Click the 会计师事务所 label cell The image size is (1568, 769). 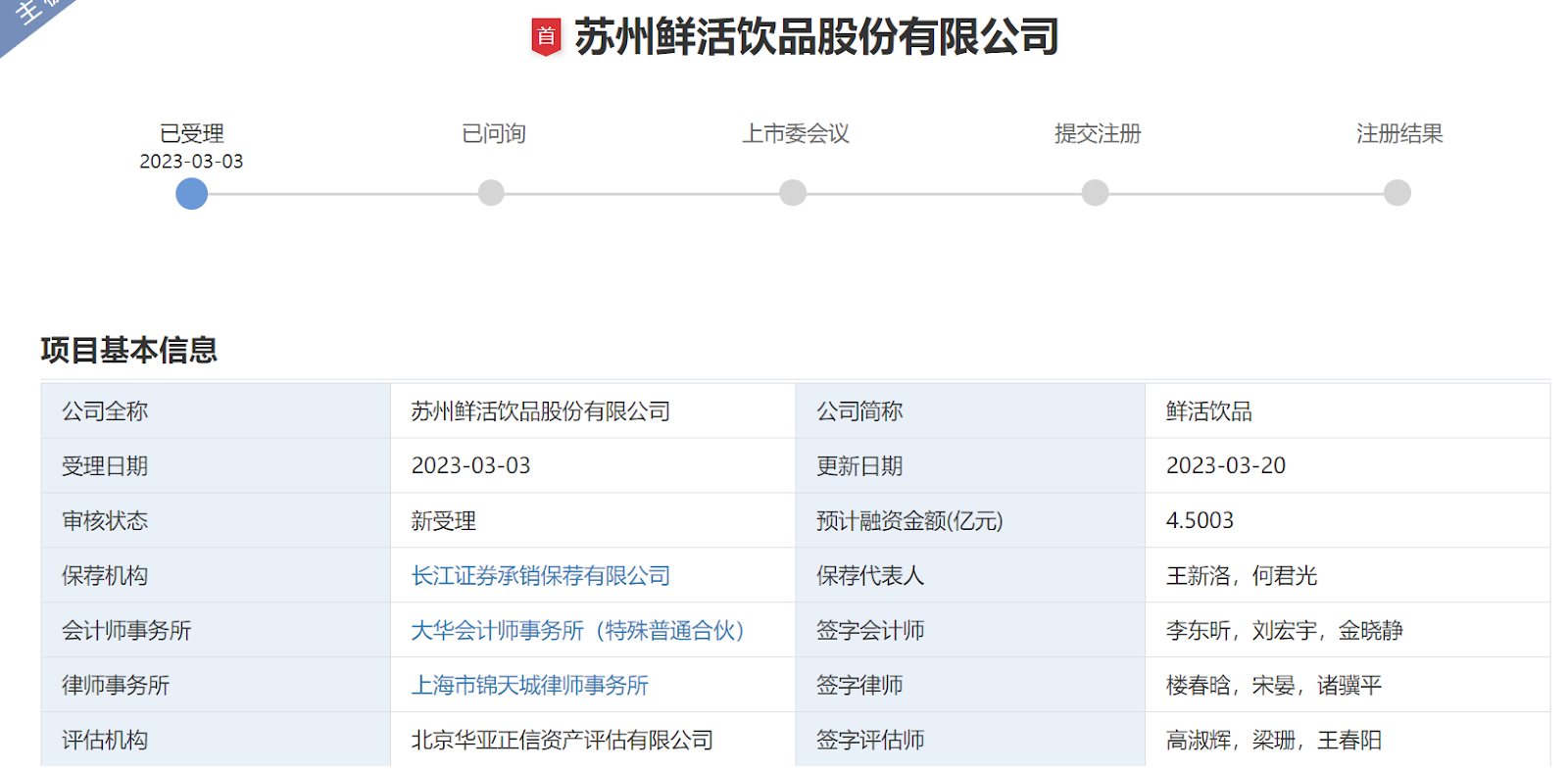point(216,631)
